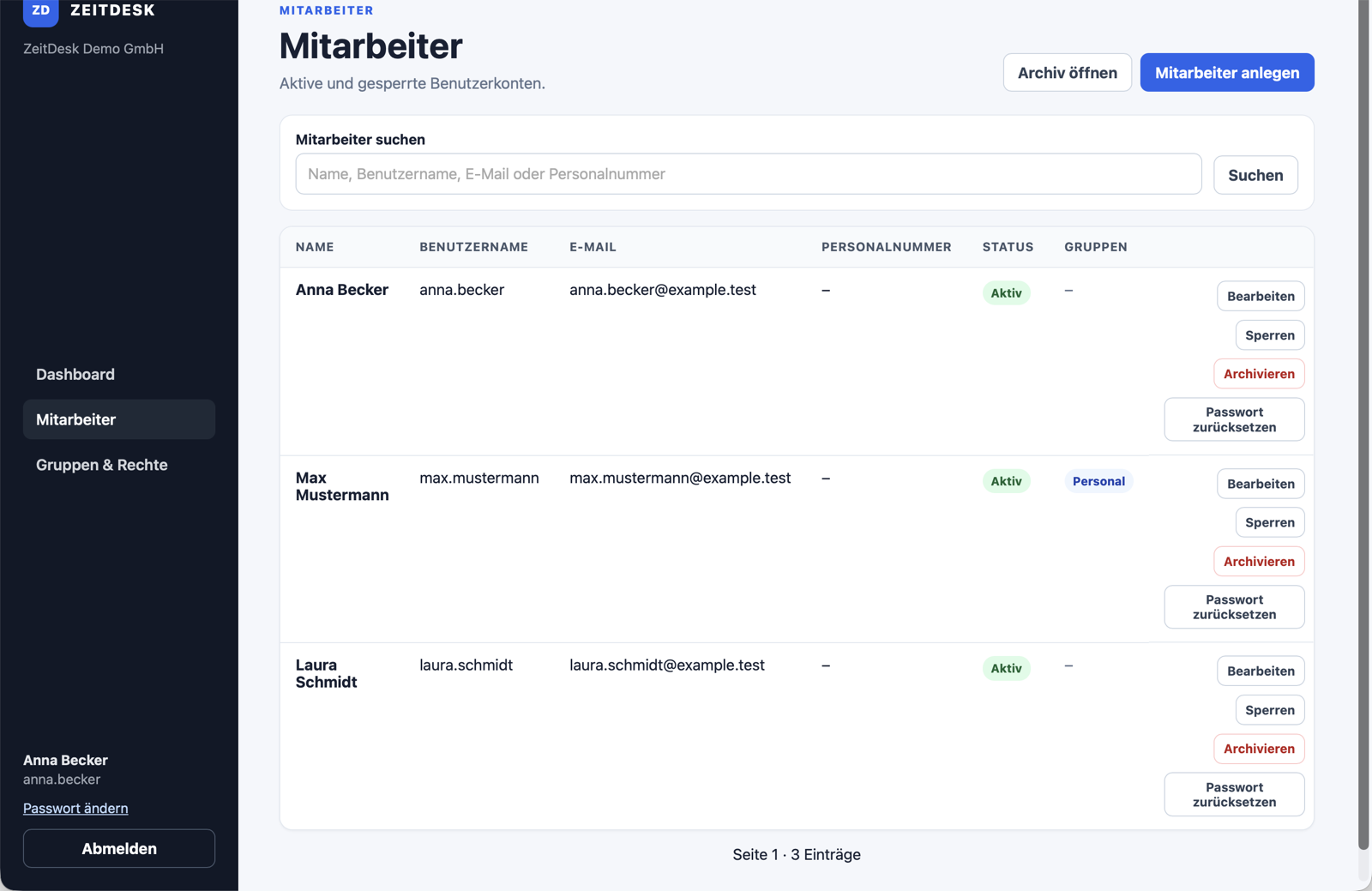
Task: Click the Suchen button
Action: [x=1255, y=175]
